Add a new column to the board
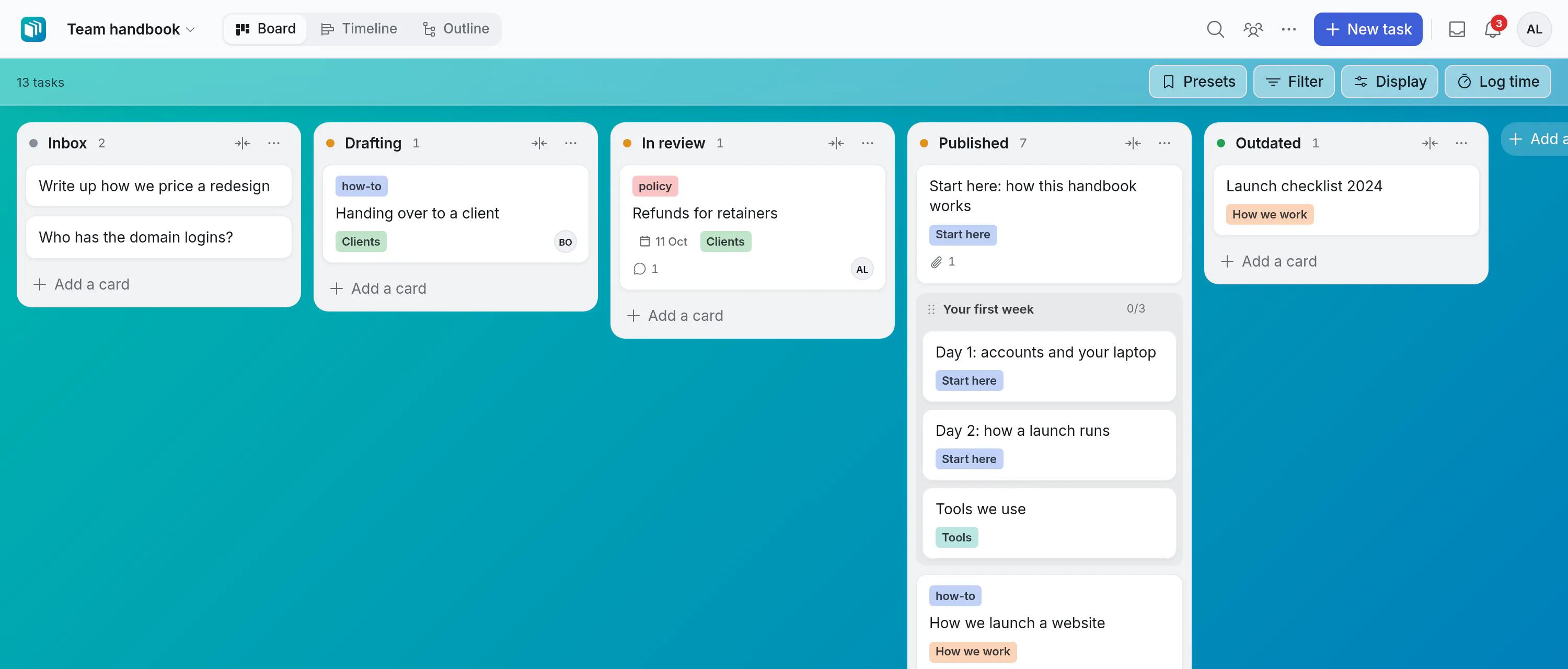This screenshot has height=669, width=1568. [1536, 139]
